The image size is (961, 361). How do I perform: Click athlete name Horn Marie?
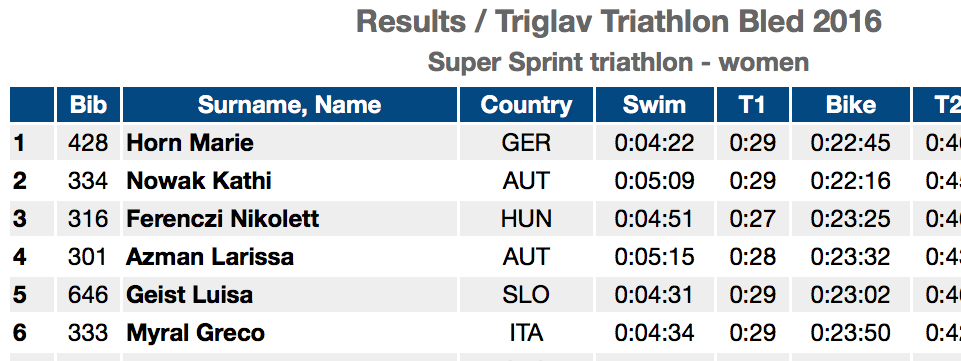point(190,143)
